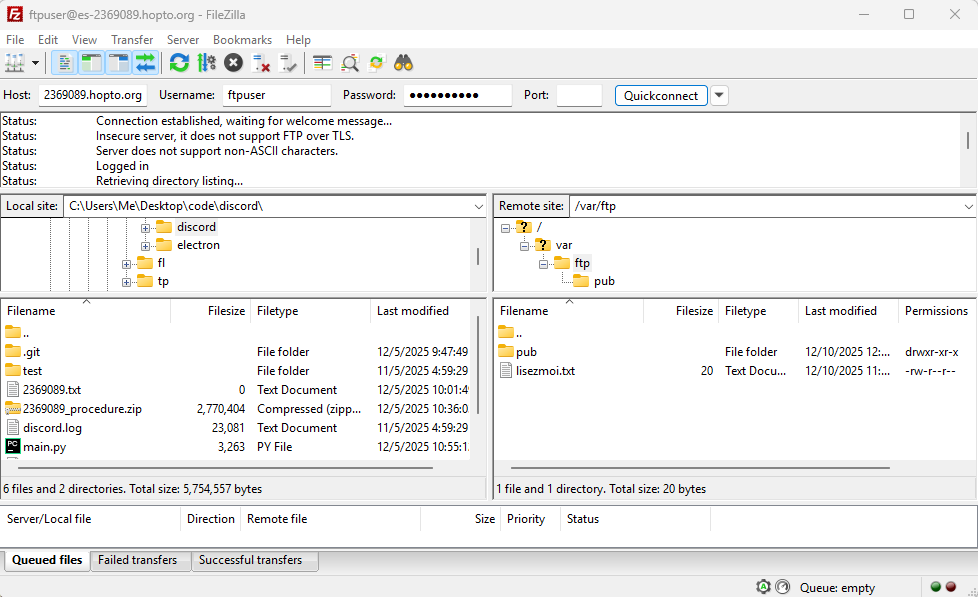
Task: Cancel the current operation
Action: (233, 63)
